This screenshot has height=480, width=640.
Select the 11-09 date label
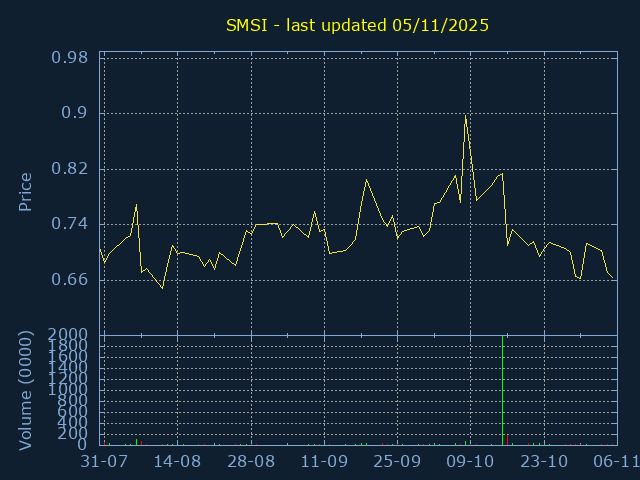tap(324, 462)
